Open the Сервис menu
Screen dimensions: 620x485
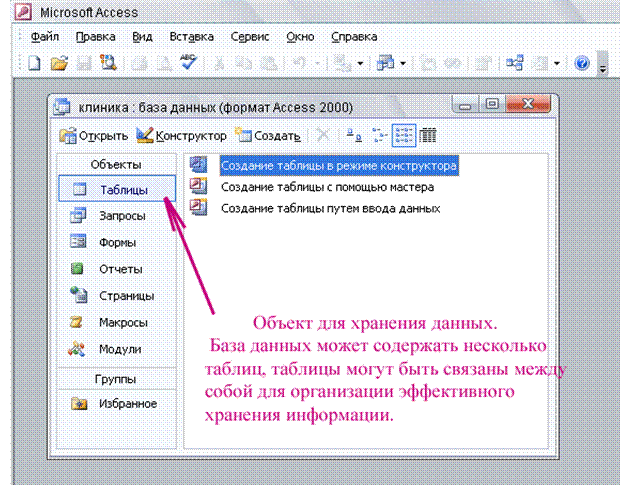click(248, 36)
